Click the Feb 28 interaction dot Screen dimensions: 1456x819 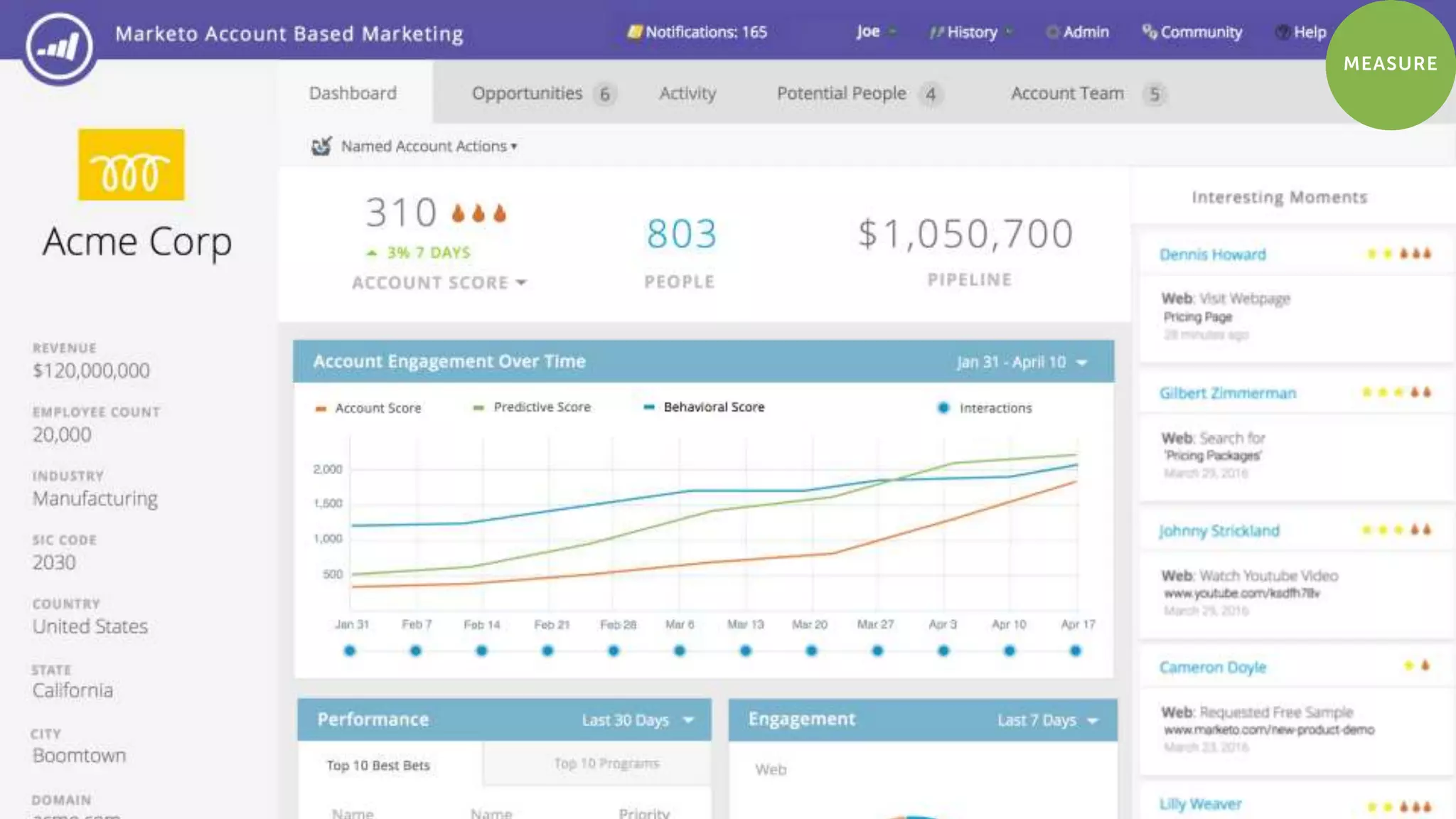(614, 651)
